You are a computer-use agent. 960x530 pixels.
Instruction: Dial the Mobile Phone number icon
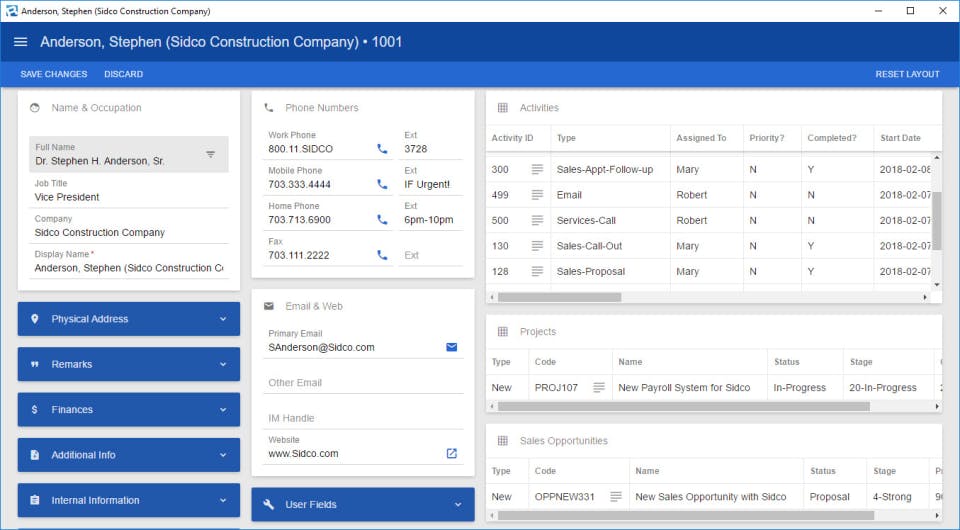[382, 184]
